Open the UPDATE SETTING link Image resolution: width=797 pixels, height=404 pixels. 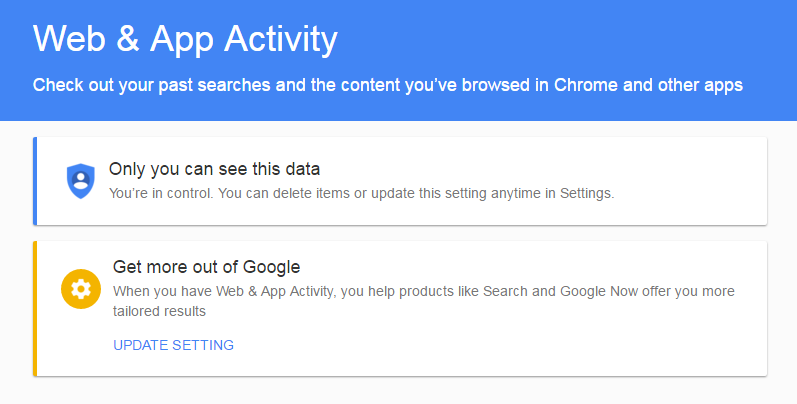tap(173, 345)
